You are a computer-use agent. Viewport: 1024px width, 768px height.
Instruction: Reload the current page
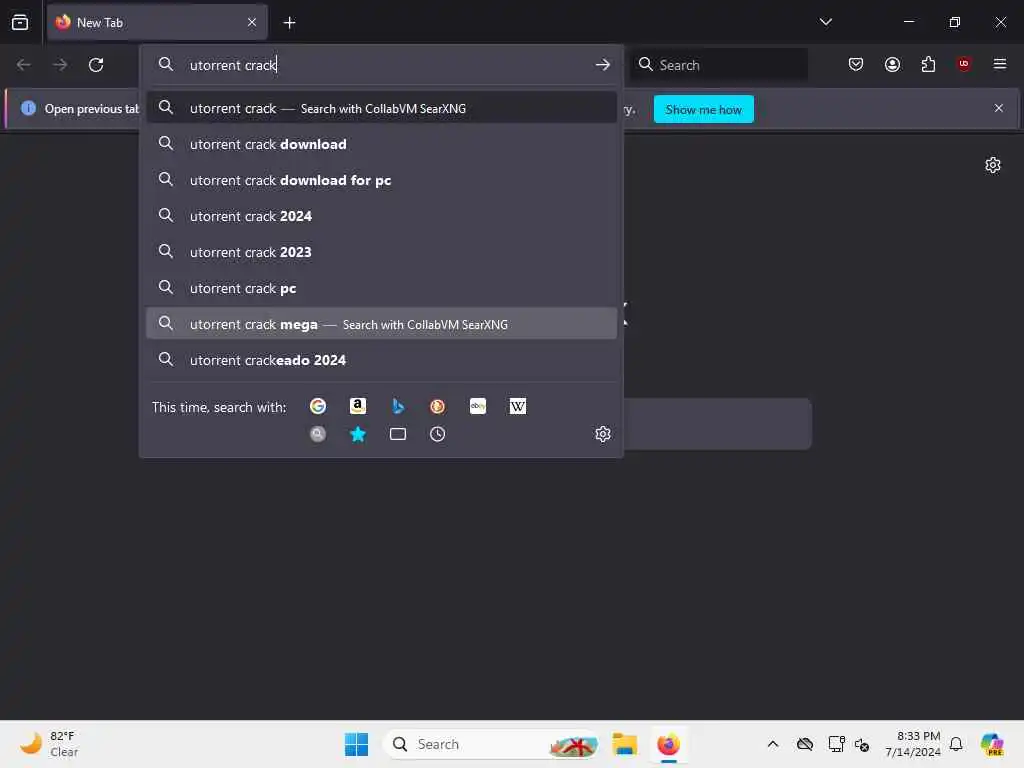pos(96,65)
